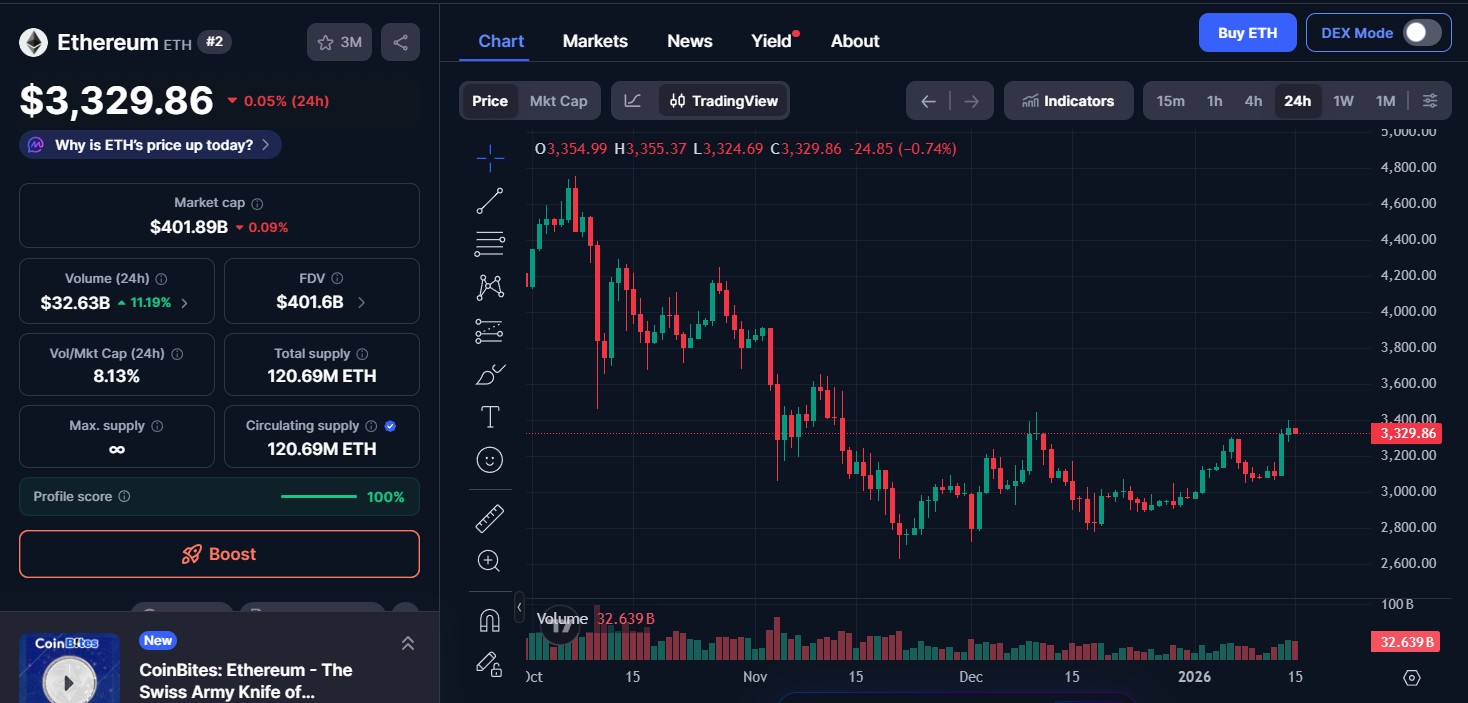Switch to the Markets tab

[595, 40]
